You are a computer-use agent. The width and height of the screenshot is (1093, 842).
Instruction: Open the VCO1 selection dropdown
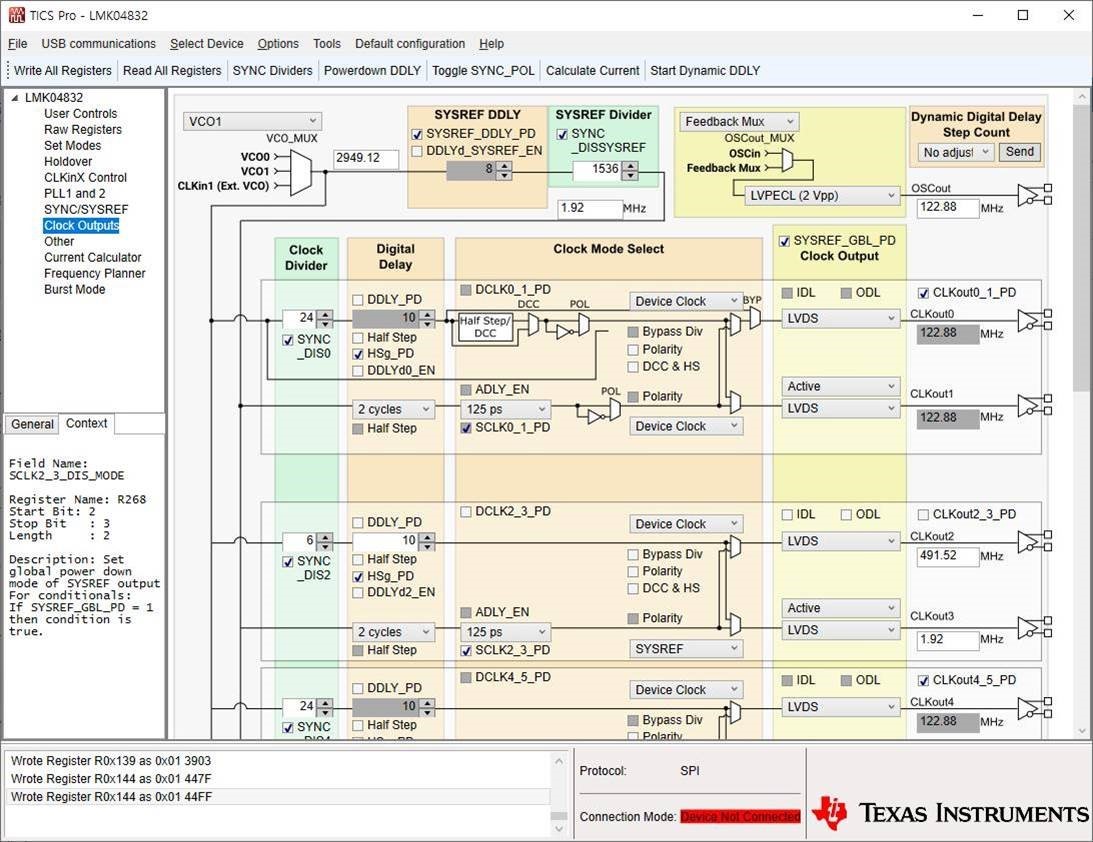tap(252, 121)
